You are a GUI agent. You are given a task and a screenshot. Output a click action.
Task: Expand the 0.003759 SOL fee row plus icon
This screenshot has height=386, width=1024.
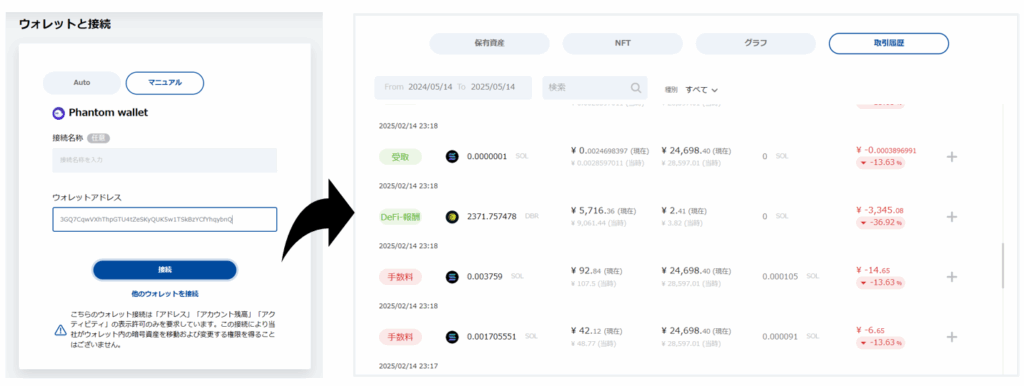pyautogui.click(x=952, y=277)
